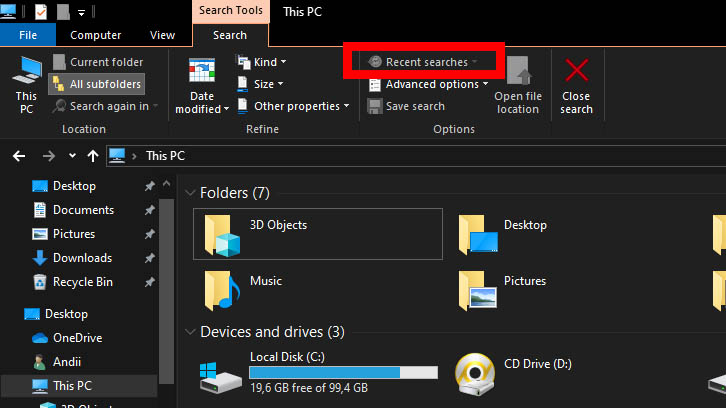The height and width of the screenshot is (408, 726).
Task: Open the Andii user folder
Action: click(67, 362)
